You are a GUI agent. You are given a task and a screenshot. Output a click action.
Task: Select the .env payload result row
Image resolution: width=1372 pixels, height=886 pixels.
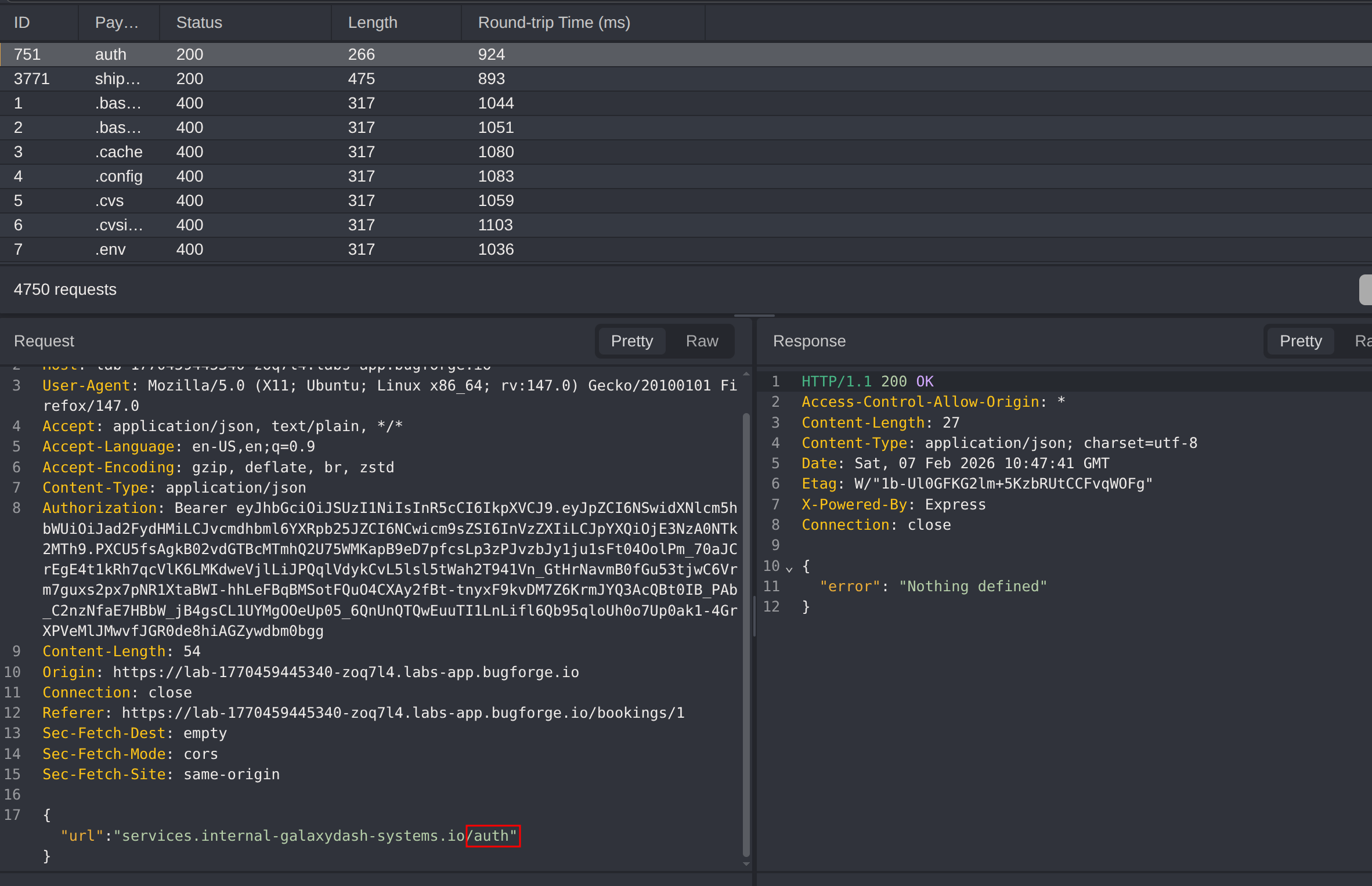pyautogui.click(x=232, y=249)
